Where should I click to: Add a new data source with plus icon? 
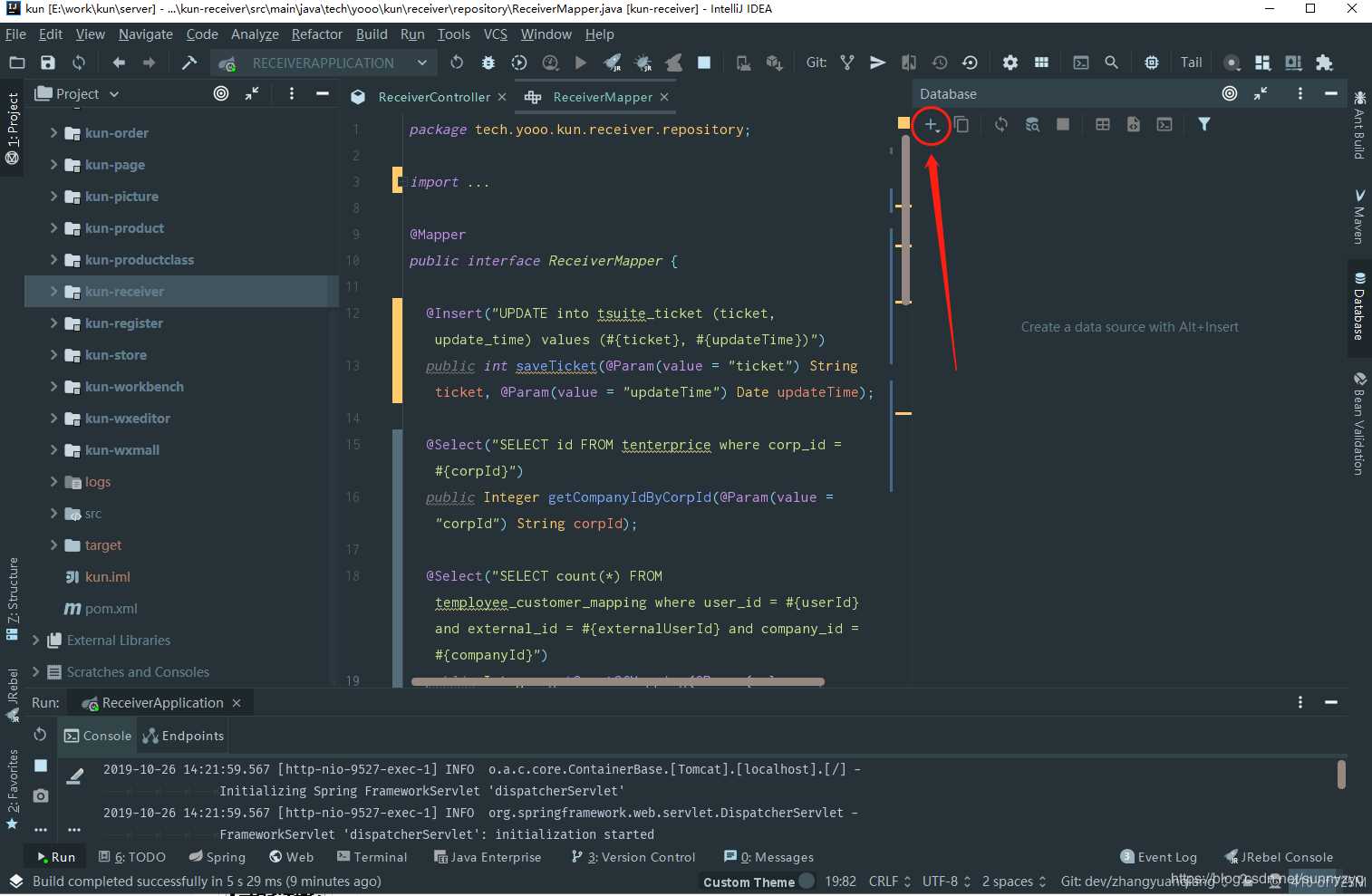point(931,125)
